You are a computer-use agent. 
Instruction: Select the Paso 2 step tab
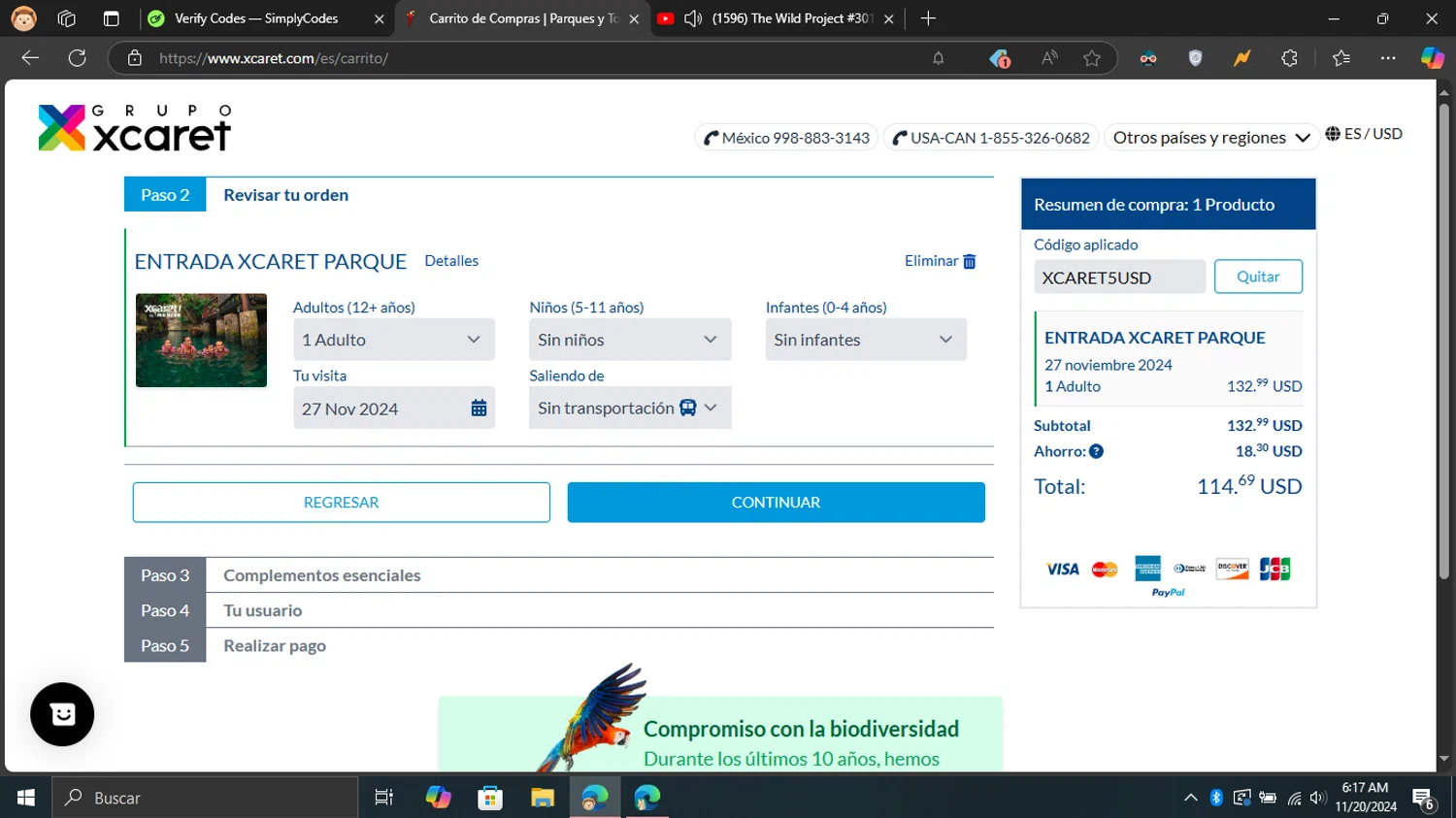pos(165,195)
